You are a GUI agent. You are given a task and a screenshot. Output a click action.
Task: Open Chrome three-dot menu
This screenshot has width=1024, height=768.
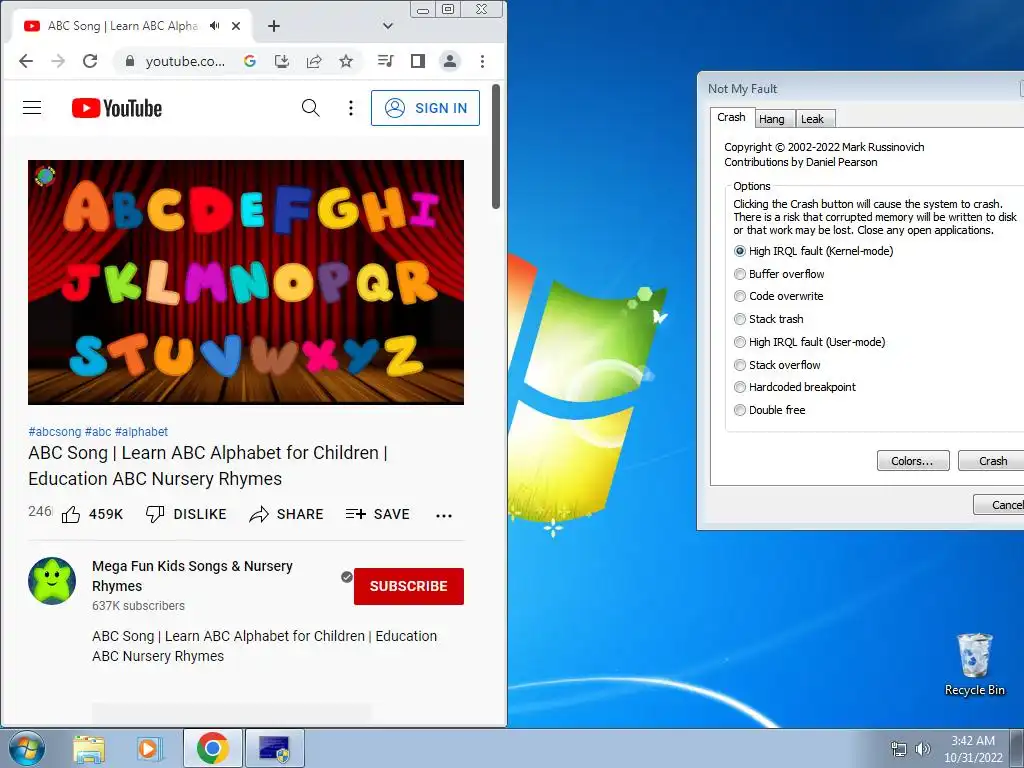coord(483,61)
